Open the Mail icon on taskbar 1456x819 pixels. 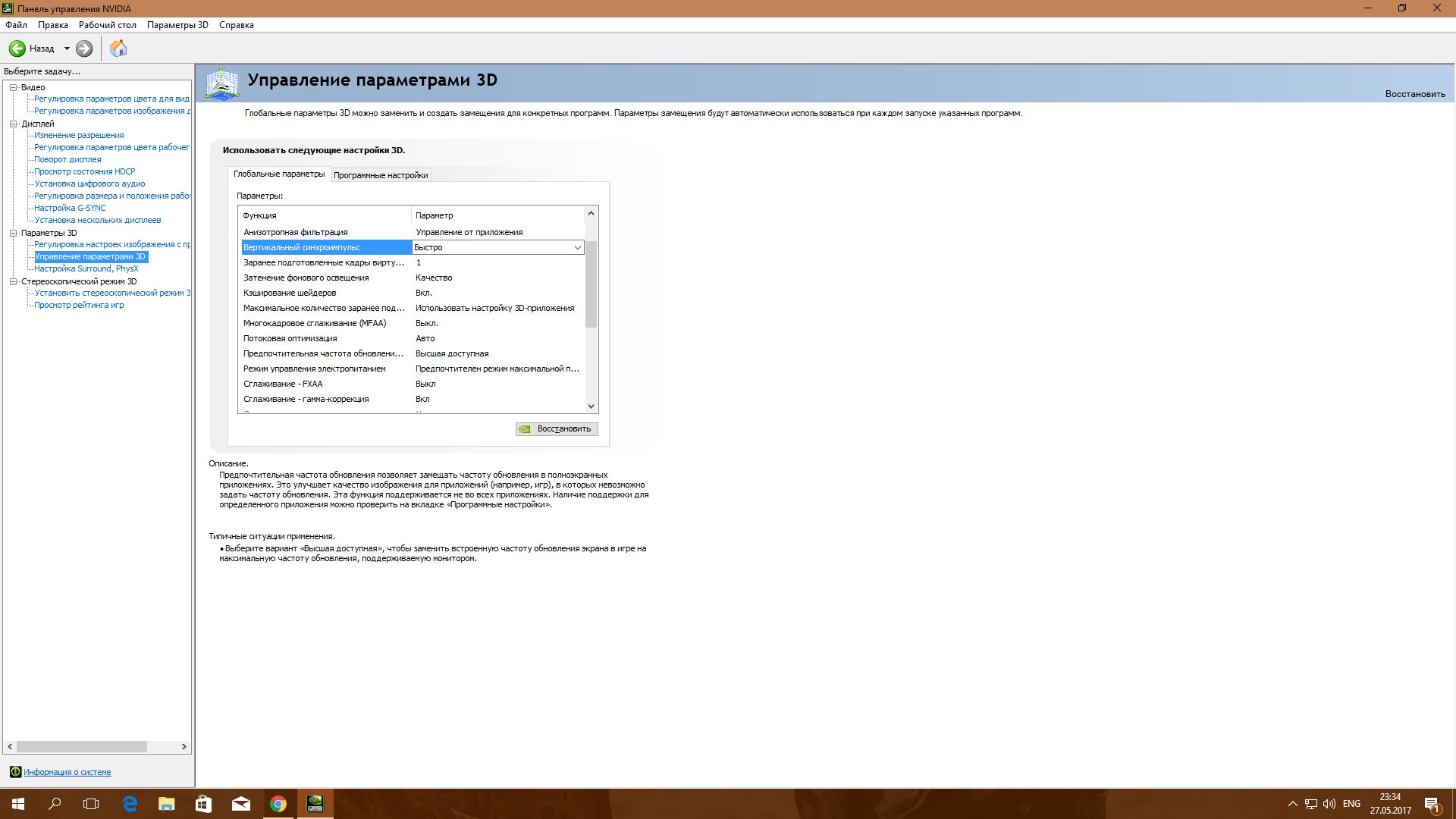(x=241, y=804)
